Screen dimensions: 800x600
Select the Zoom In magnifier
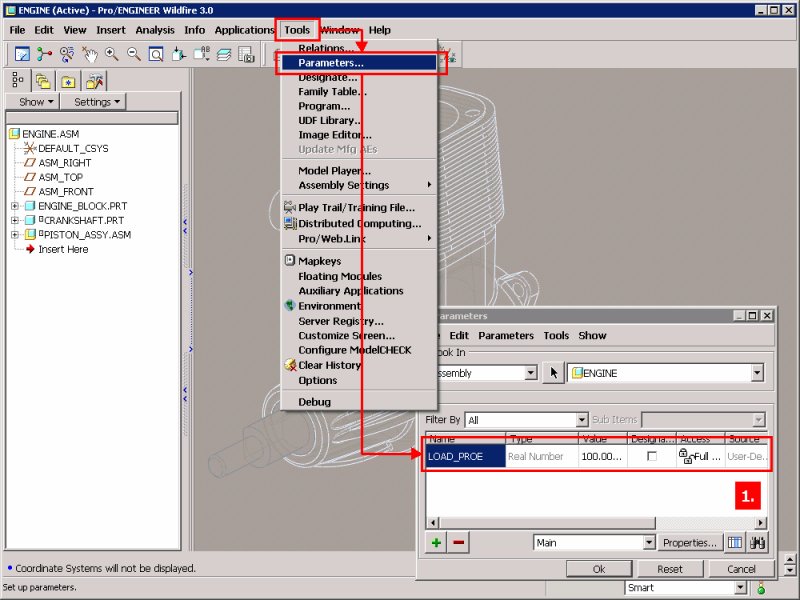[112, 54]
